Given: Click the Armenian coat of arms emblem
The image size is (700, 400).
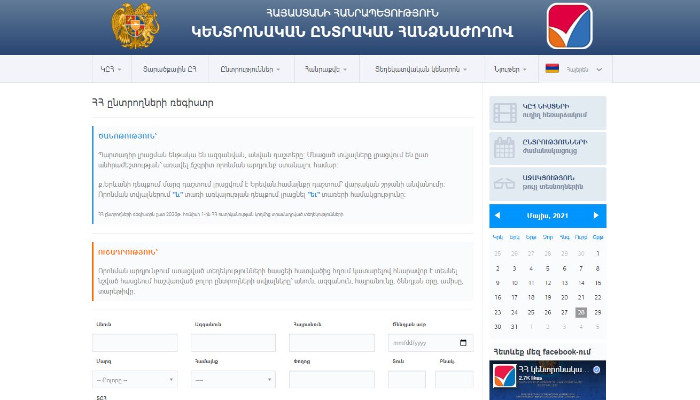Looking at the screenshot, I should [x=135, y=26].
